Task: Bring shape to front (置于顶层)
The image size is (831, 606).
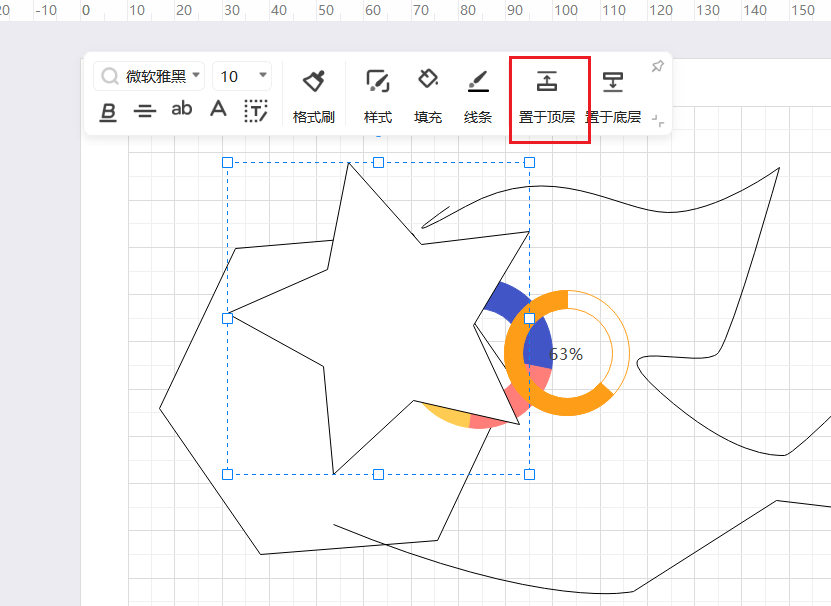Action: tap(547, 96)
